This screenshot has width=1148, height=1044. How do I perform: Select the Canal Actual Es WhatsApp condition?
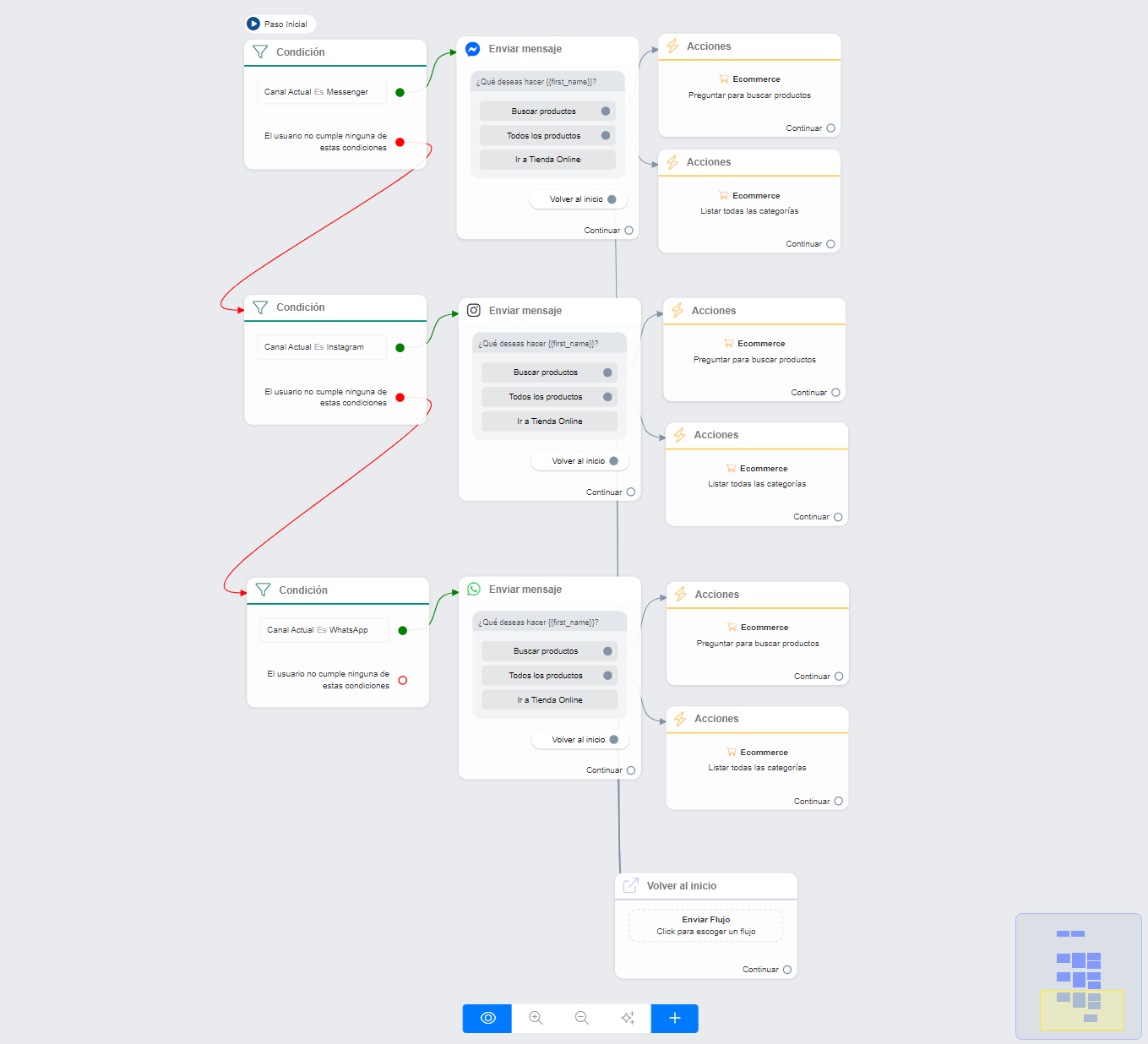324,630
